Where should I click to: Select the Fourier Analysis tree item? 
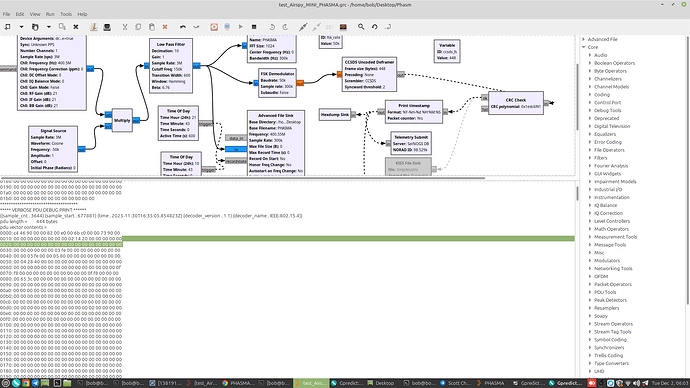pos(611,166)
